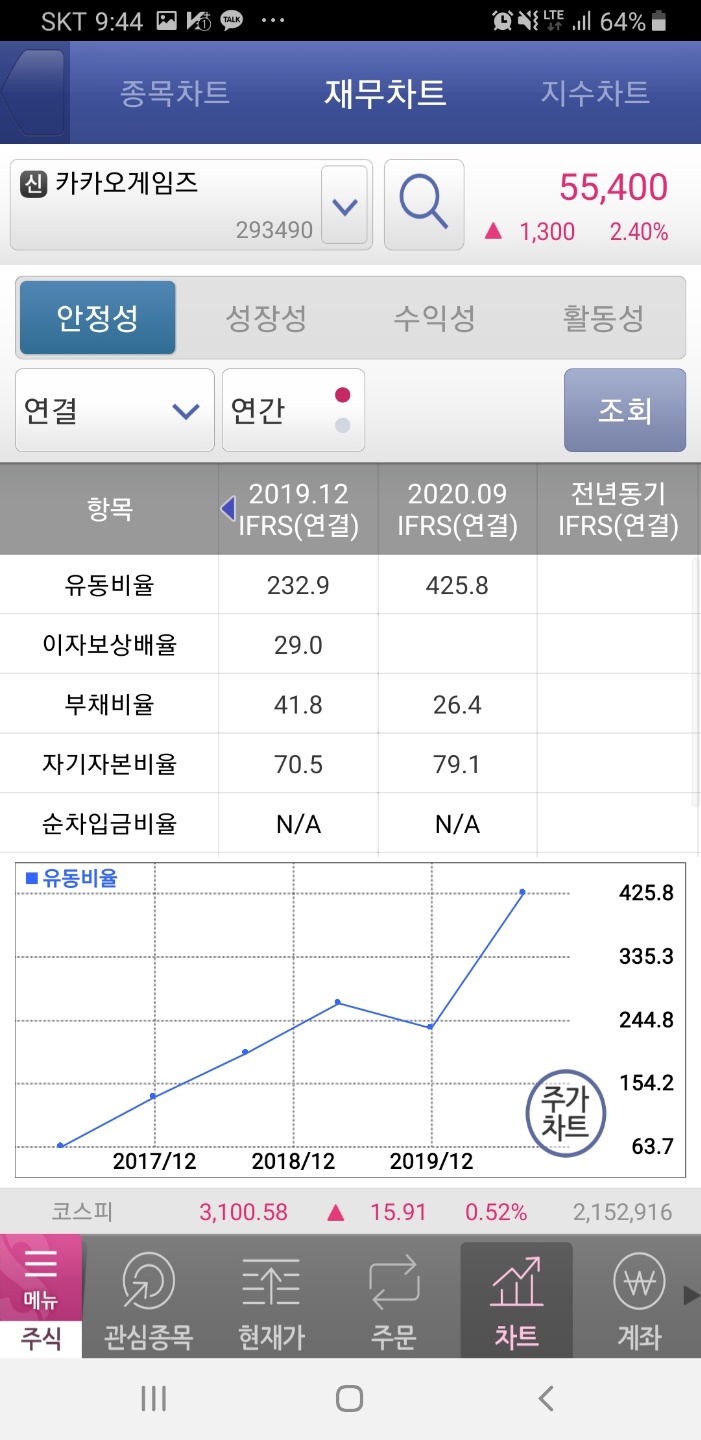Tap the left triangle before 2019.12 column
This screenshot has height=1440, width=701.
(x=228, y=509)
